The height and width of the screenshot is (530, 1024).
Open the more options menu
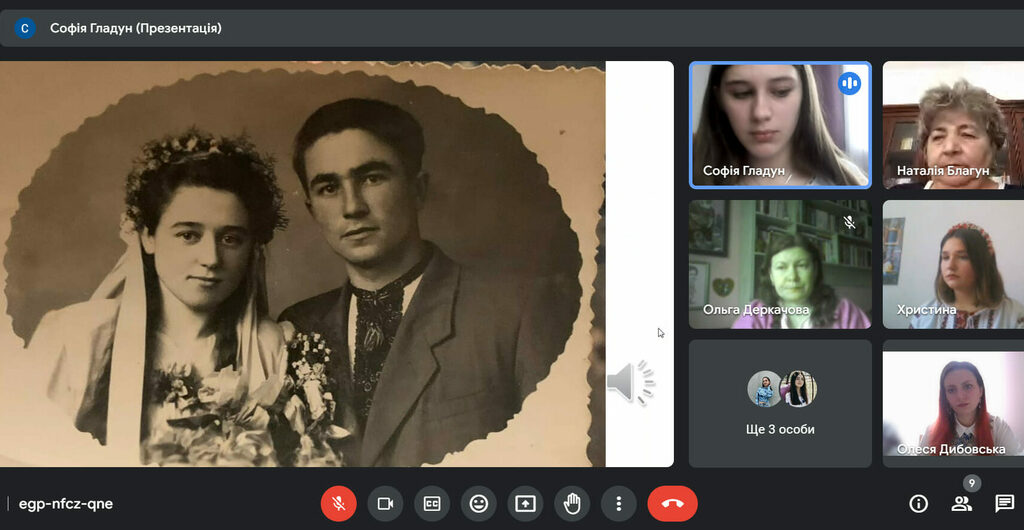click(619, 503)
